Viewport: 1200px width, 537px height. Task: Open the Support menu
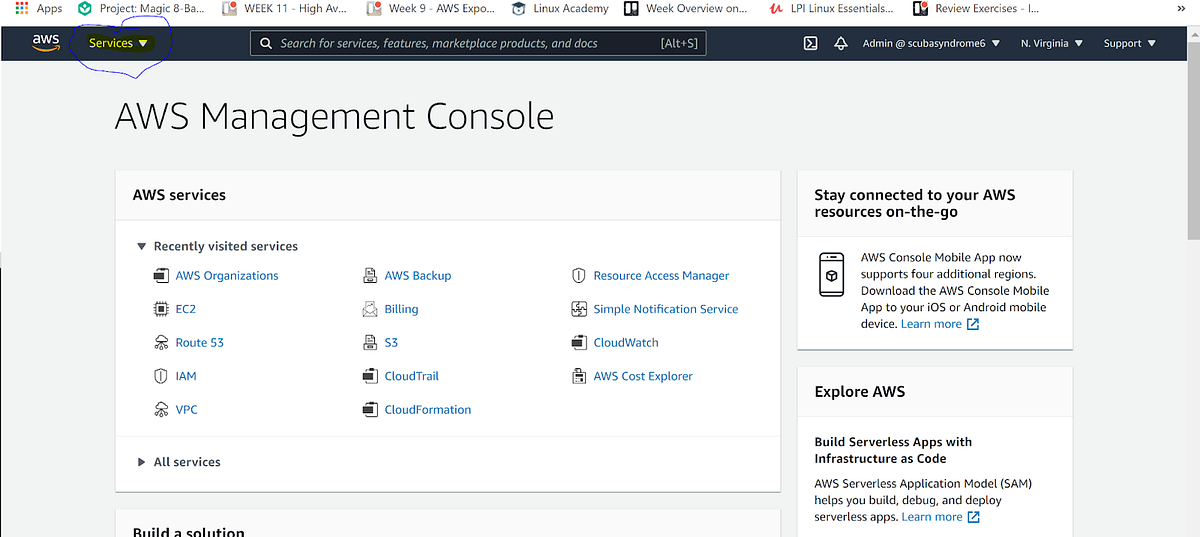[1130, 43]
